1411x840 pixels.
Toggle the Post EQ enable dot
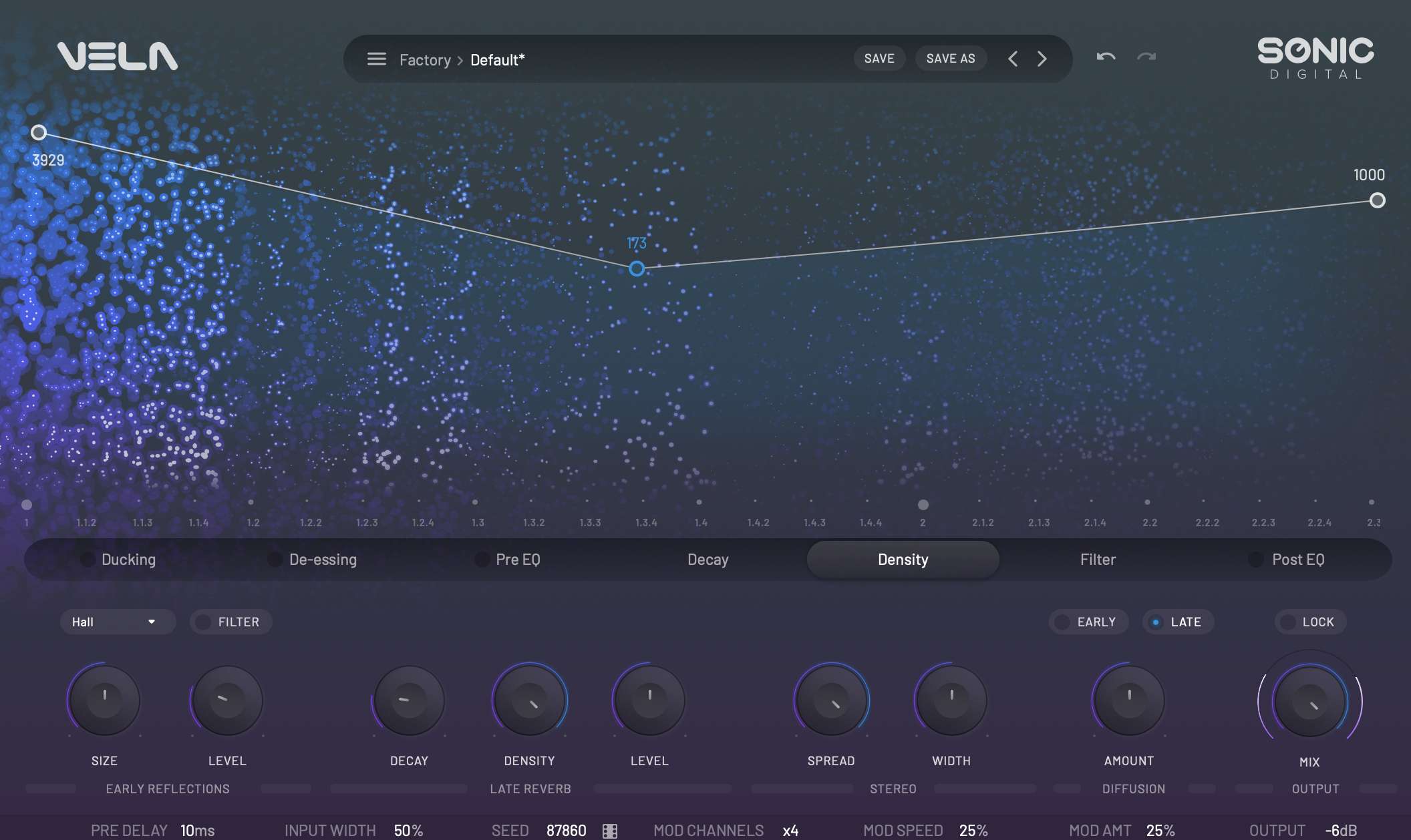1256,560
